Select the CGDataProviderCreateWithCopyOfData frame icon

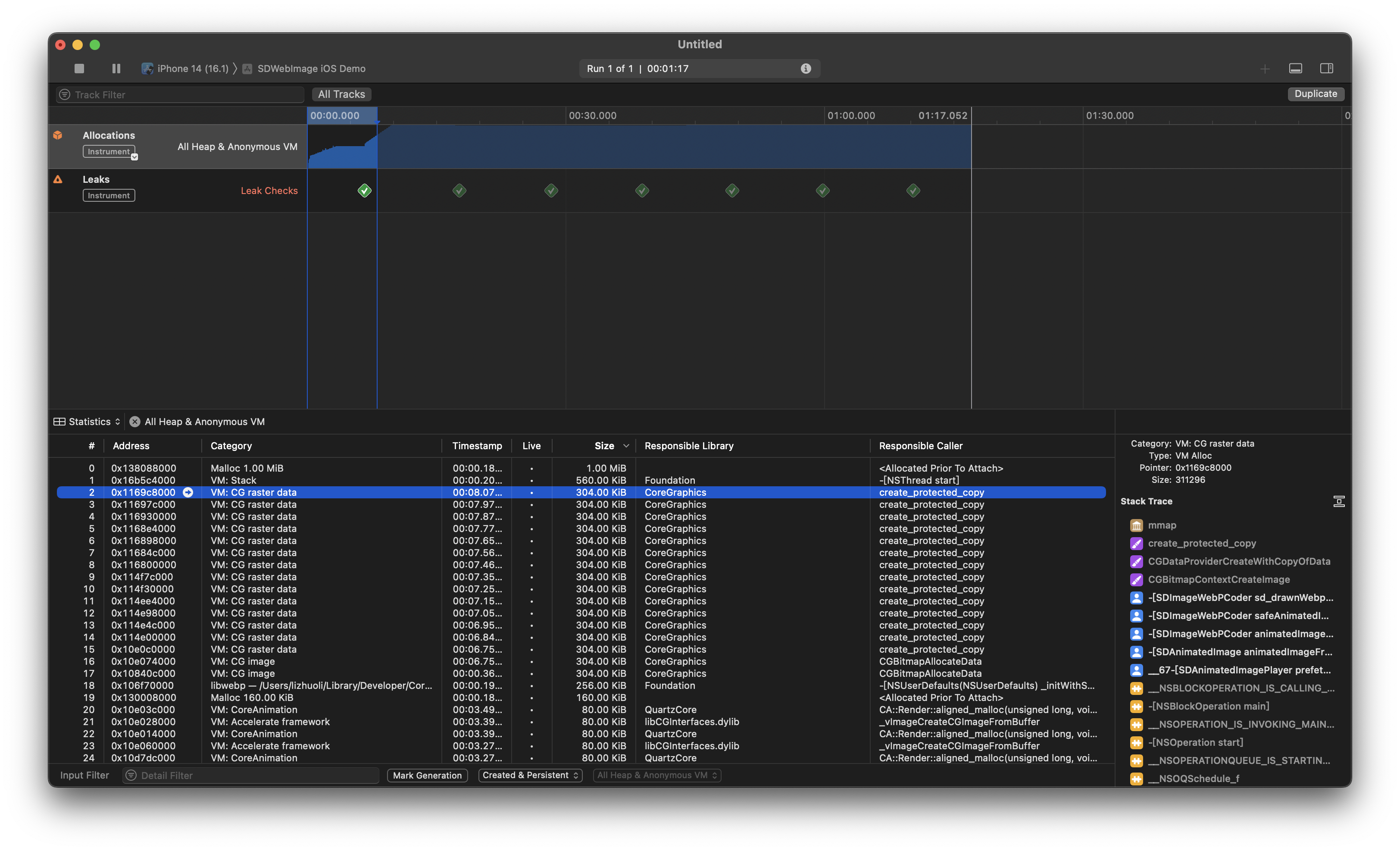tap(1136, 562)
